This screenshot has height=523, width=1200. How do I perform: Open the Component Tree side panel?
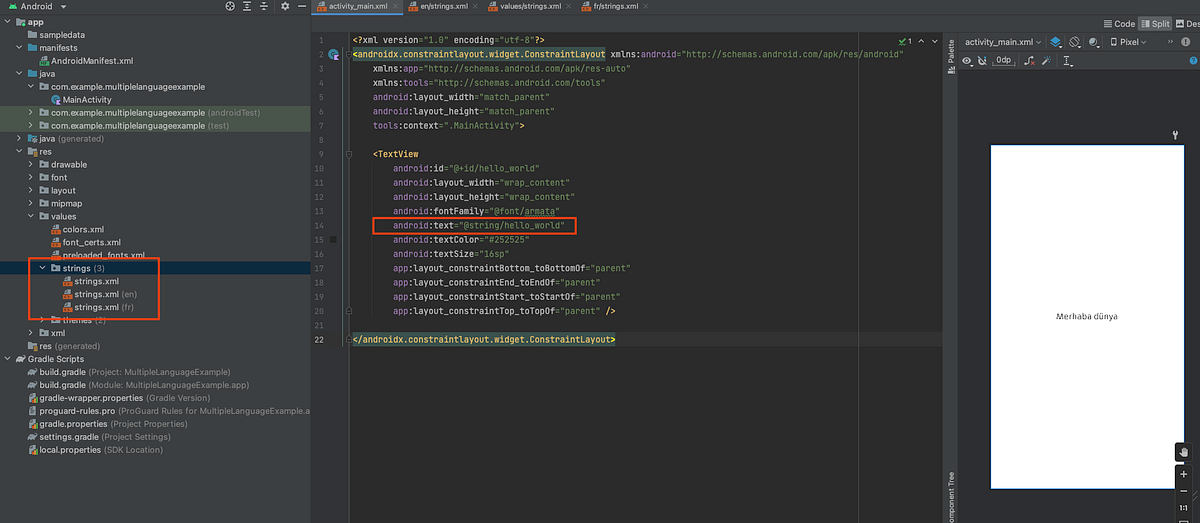[950, 497]
